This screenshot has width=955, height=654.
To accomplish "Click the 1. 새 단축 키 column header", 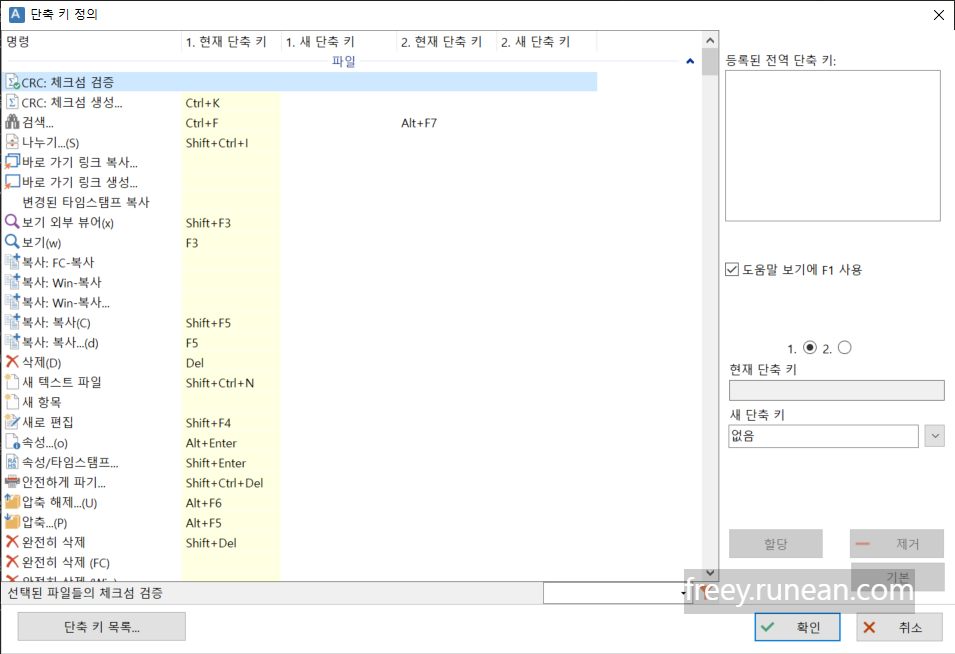I will pyautogui.click(x=339, y=41).
